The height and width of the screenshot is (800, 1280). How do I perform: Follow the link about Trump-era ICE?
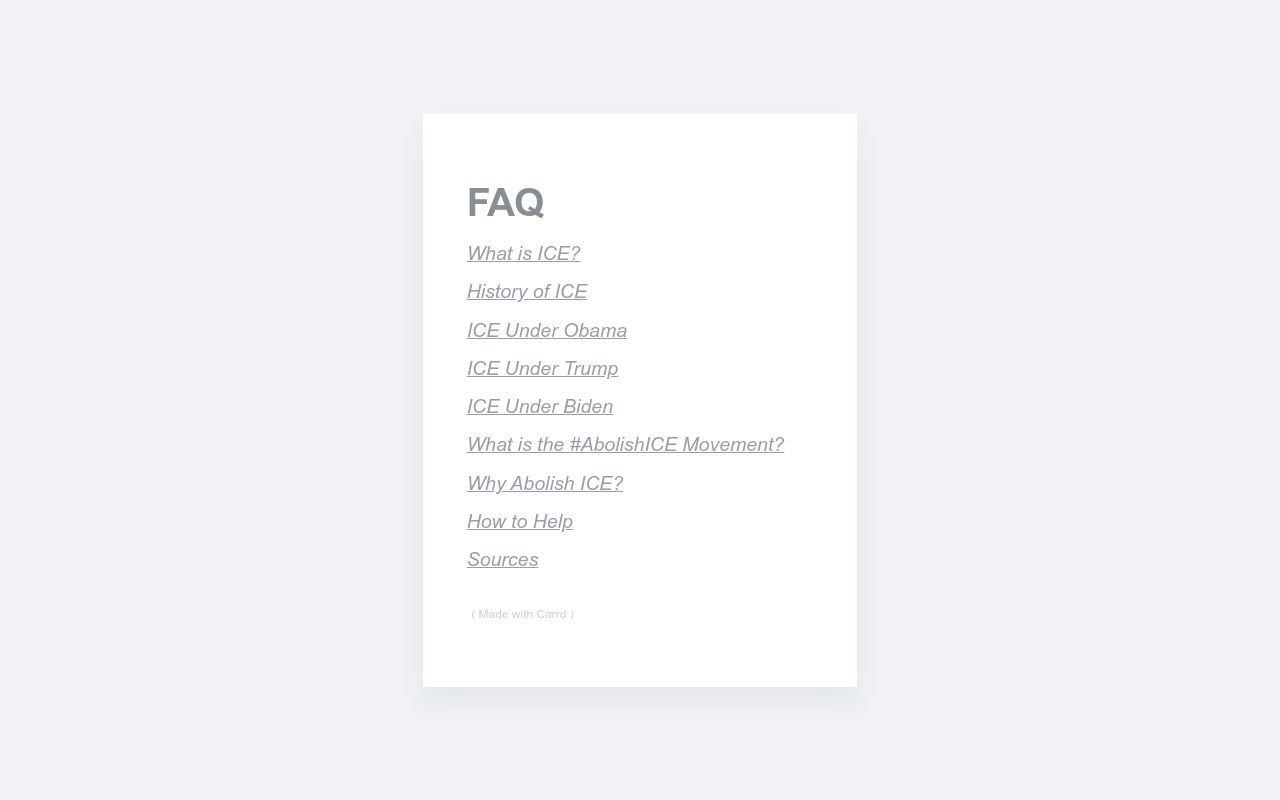pyautogui.click(x=543, y=368)
